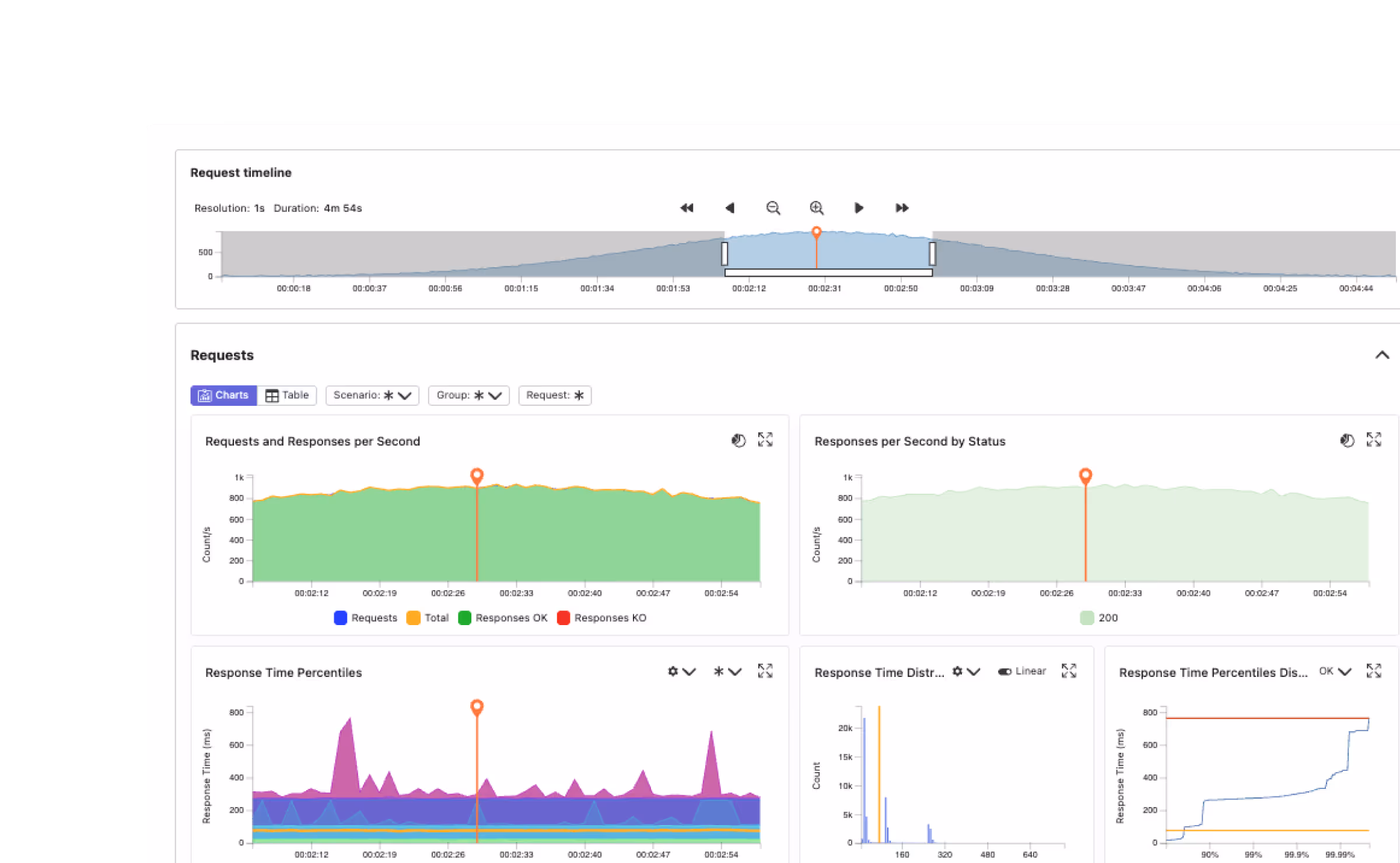1400x863 pixels.
Task: Switch to the Table view tab
Action: (287, 395)
